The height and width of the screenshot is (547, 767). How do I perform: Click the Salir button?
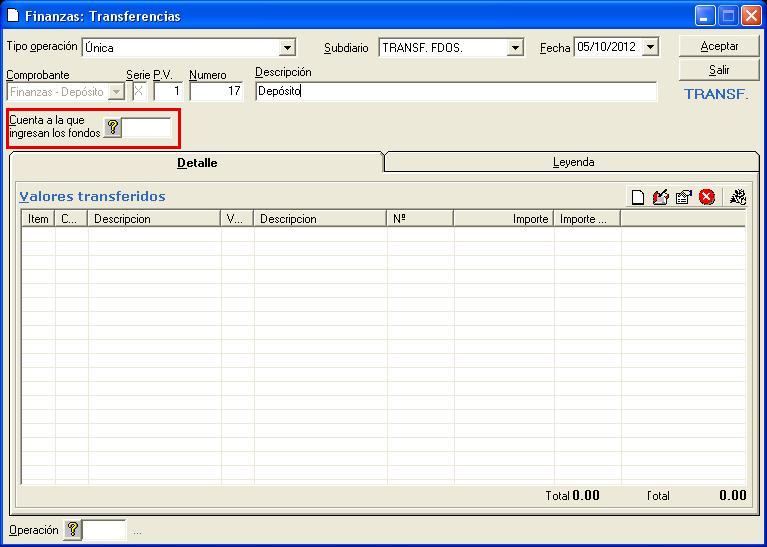(x=719, y=70)
